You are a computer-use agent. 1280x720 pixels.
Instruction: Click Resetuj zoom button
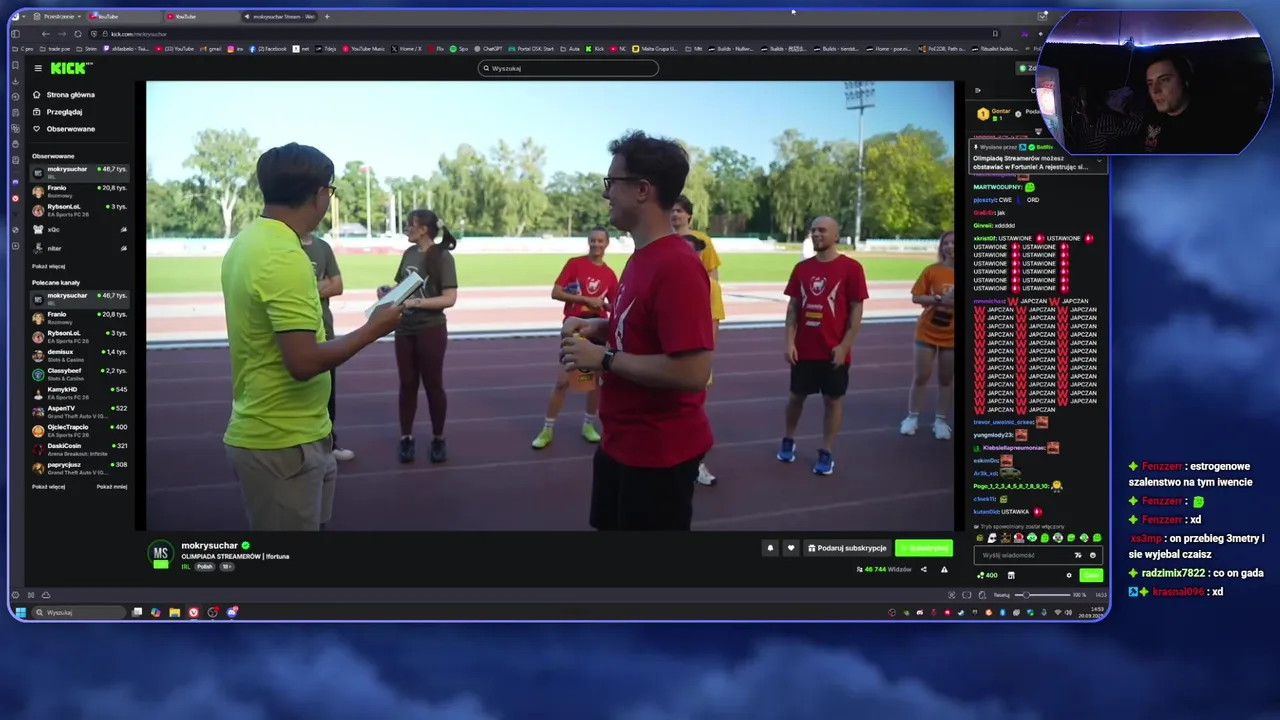[1002, 595]
